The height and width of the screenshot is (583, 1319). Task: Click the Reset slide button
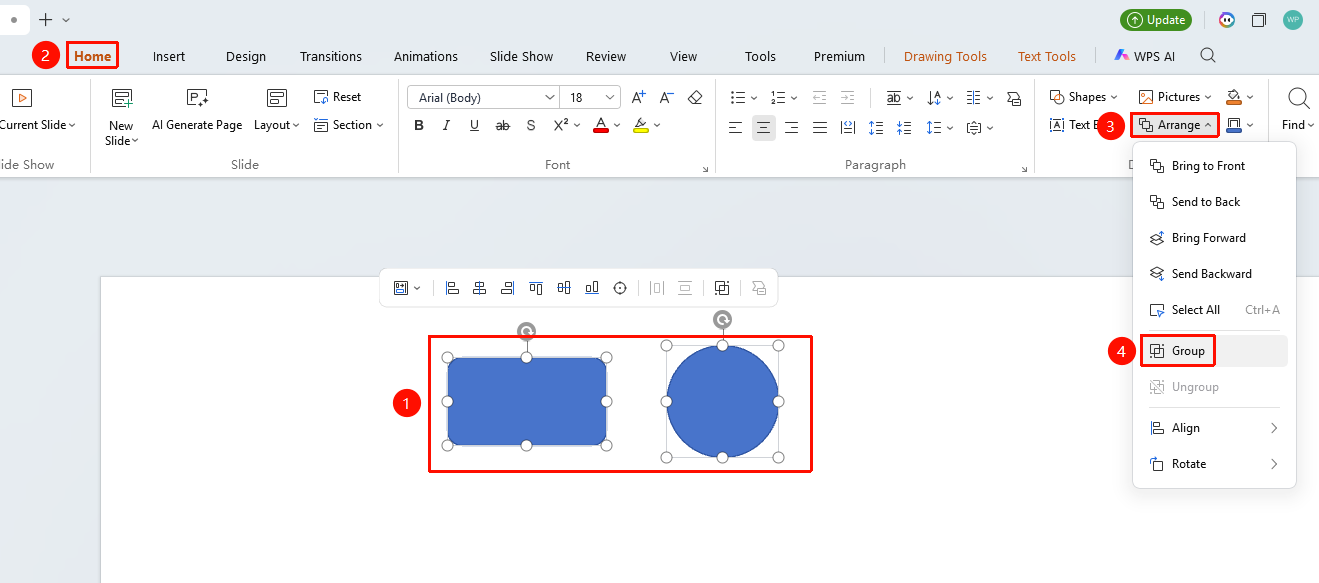337,97
